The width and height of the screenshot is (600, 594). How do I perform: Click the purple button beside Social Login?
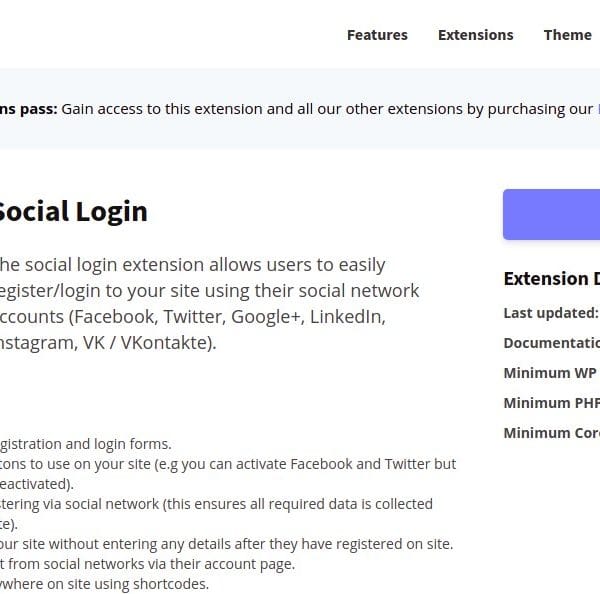(x=552, y=214)
